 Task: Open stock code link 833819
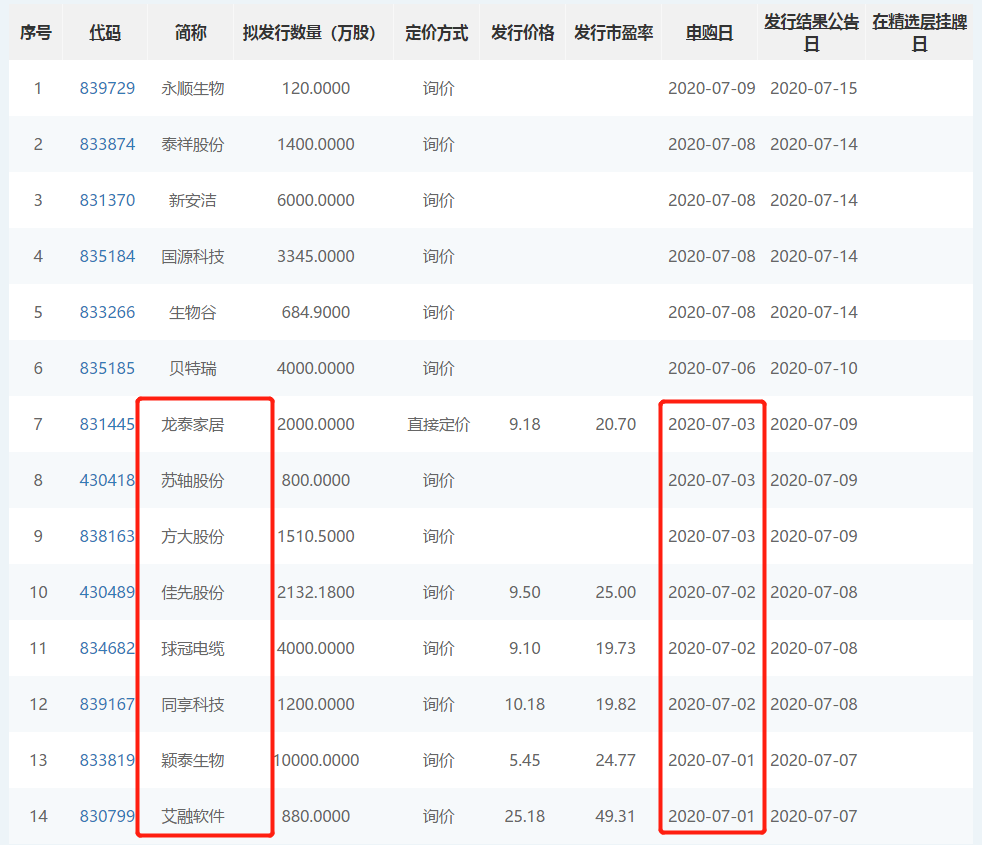click(107, 760)
